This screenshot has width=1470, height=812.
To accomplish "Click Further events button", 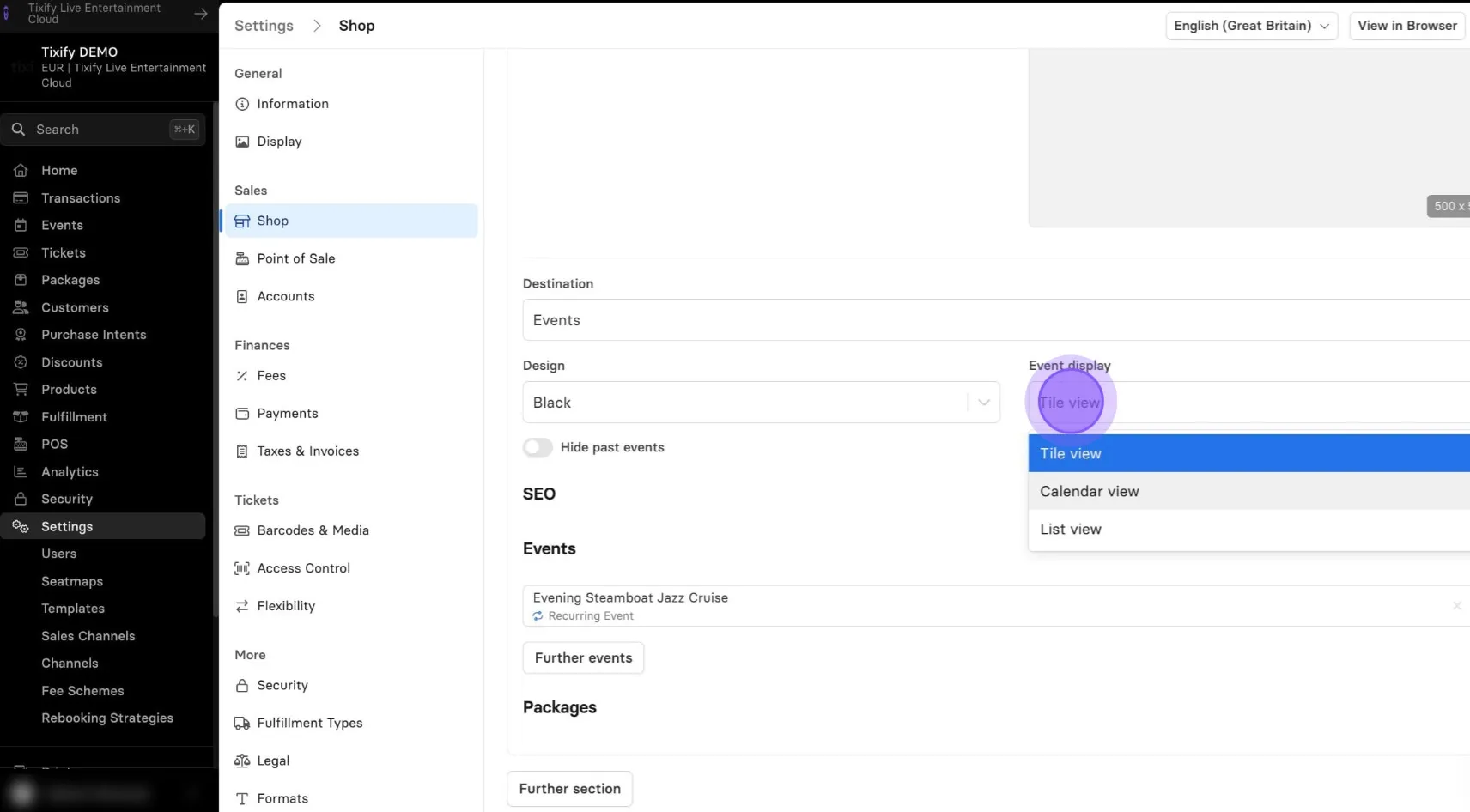I will pos(583,657).
